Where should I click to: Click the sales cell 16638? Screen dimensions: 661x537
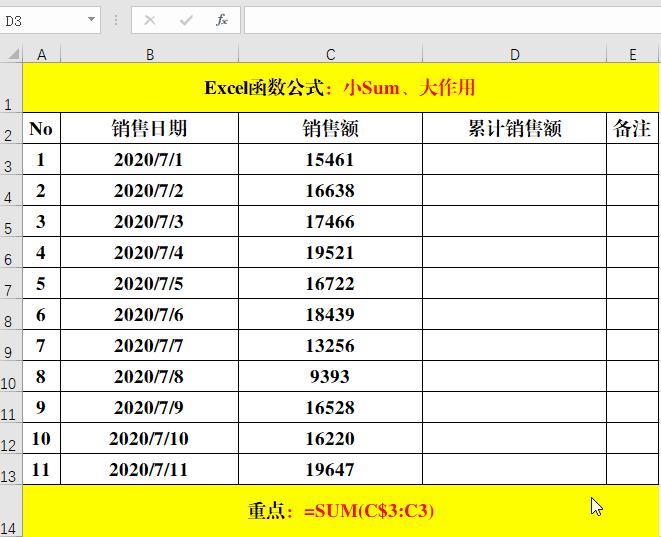(x=330, y=190)
